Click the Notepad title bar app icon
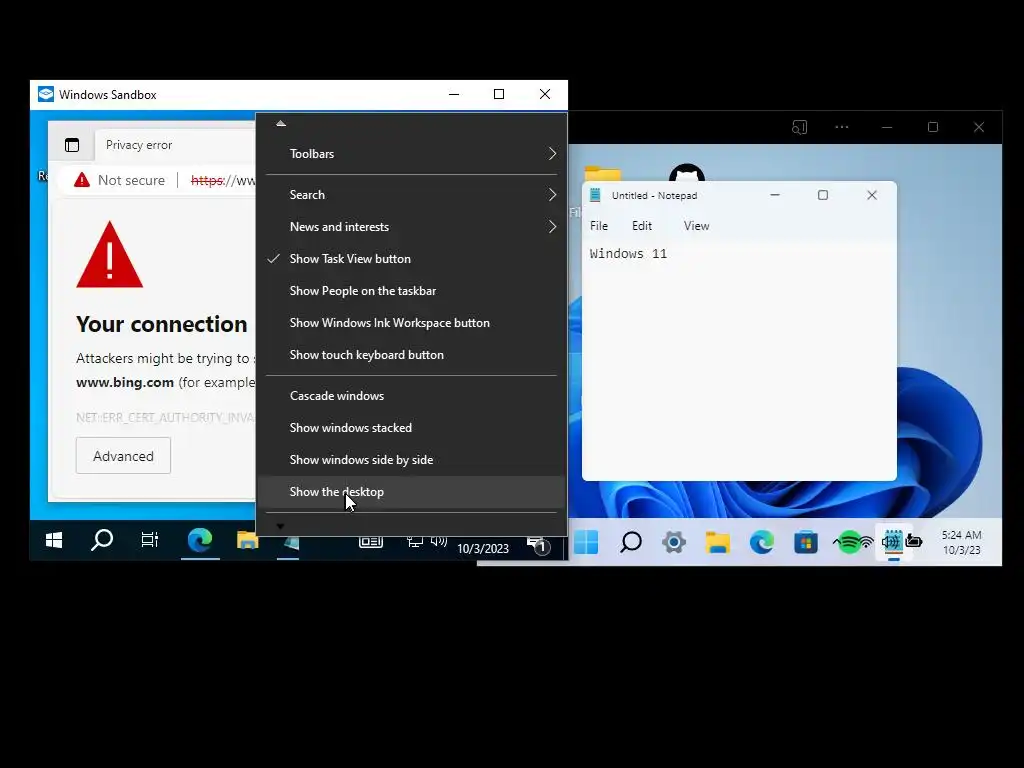 pyautogui.click(x=595, y=195)
